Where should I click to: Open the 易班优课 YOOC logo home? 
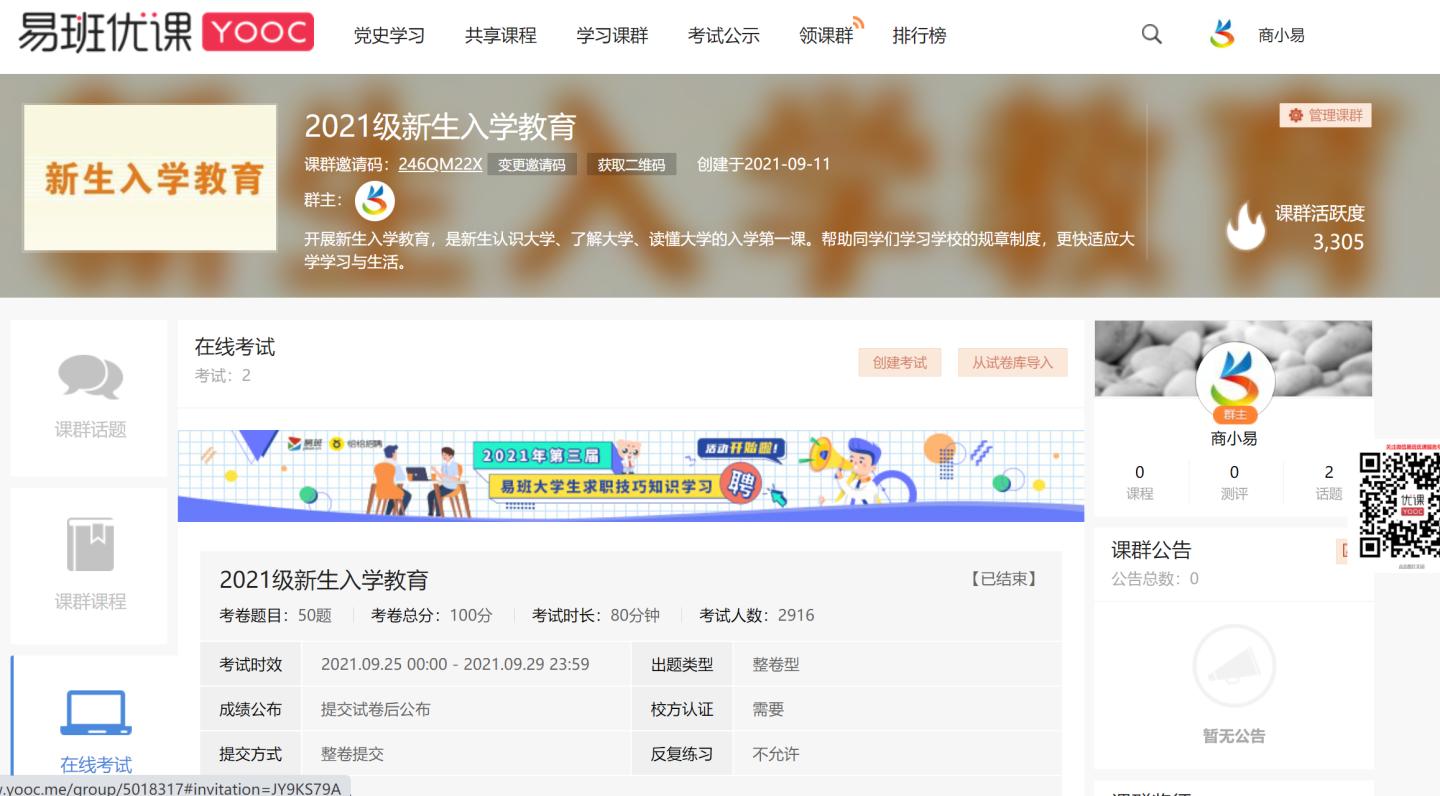(x=166, y=33)
